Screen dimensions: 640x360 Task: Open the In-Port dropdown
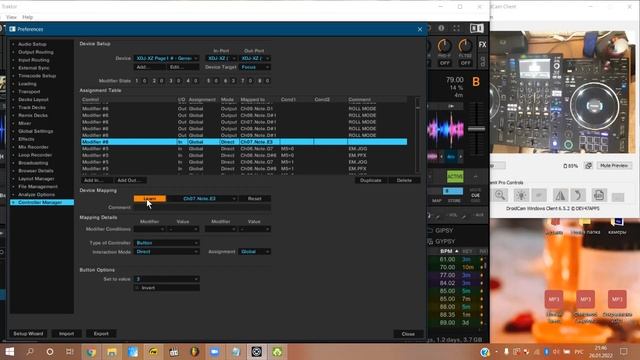pyautogui.click(x=221, y=58)
